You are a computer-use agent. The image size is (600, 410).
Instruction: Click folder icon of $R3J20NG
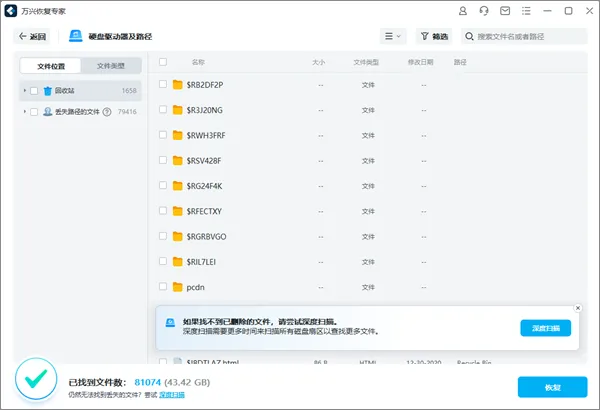point(178,110)
